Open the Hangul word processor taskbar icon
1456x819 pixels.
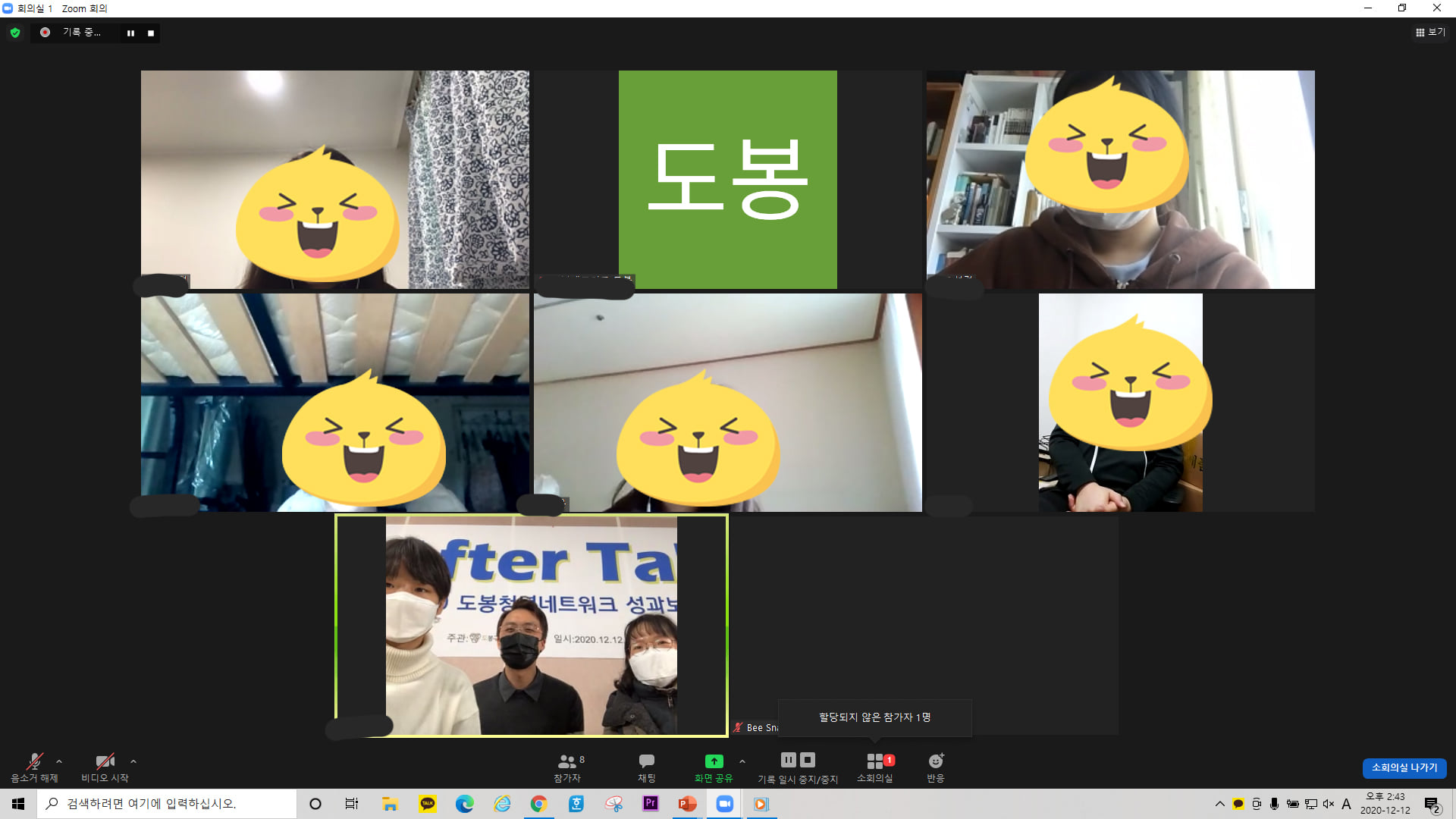(576, 804)
